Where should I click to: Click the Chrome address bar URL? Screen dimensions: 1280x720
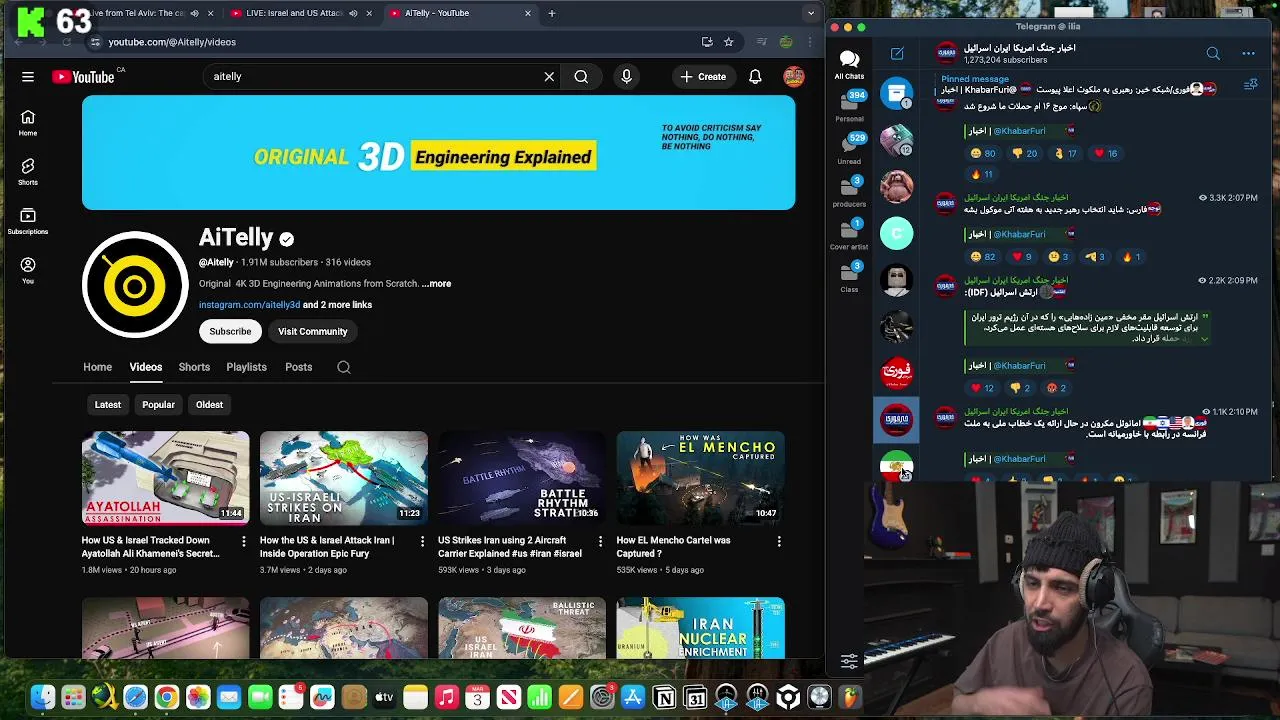172,42
